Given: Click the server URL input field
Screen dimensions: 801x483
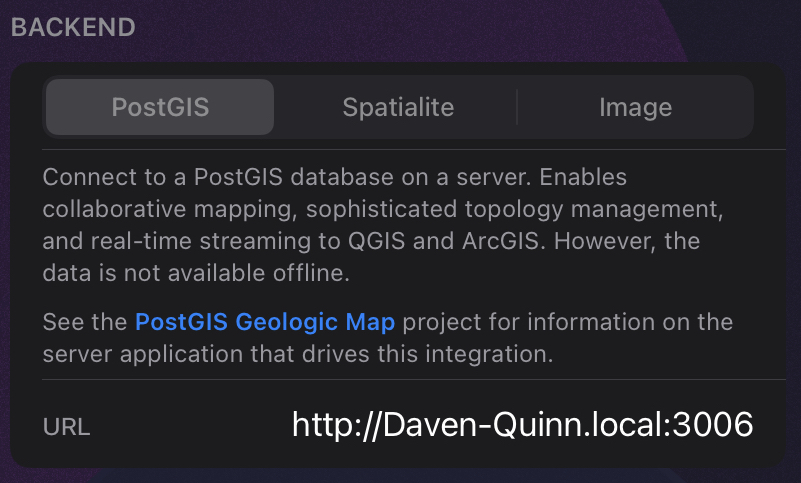Looking at the screenshot, I should point(522,424).
